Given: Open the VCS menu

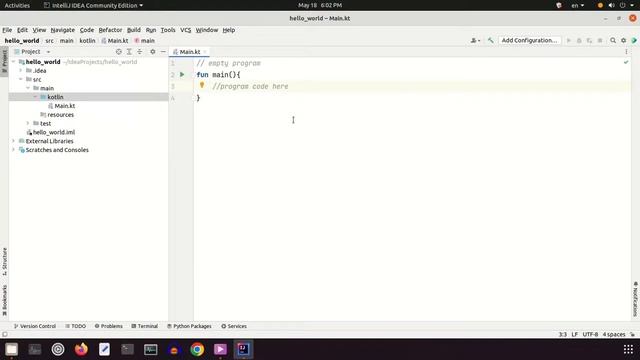Looking at the screenshot, I should tap(185, 30).
